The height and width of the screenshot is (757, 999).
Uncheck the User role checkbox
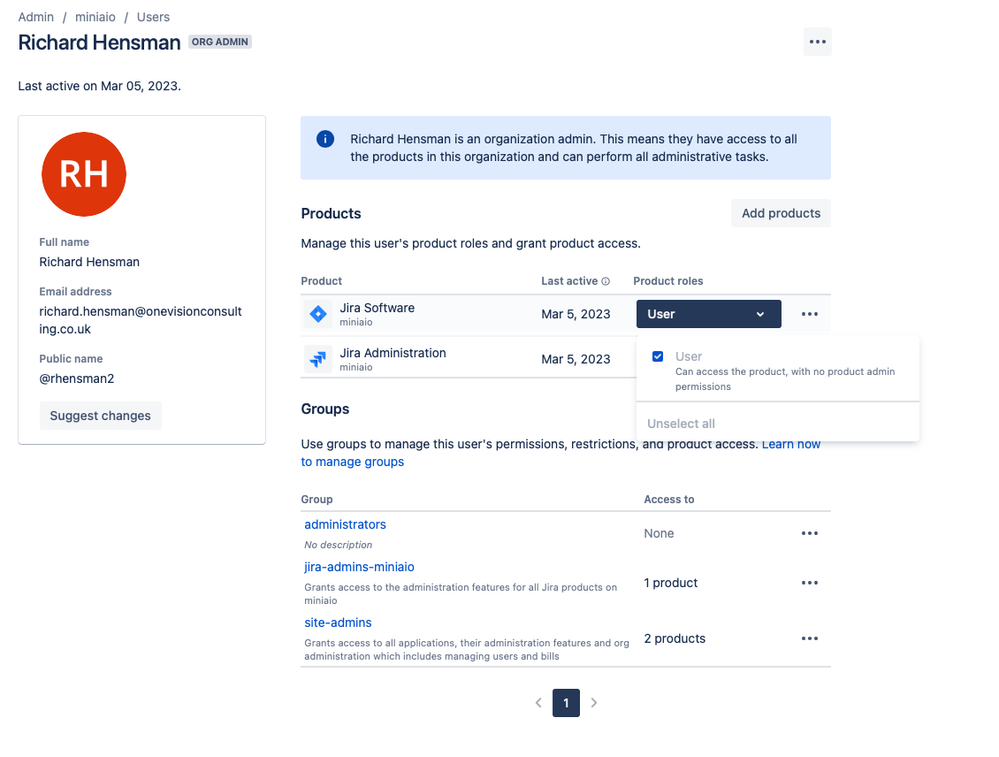(x=658, y=356)
